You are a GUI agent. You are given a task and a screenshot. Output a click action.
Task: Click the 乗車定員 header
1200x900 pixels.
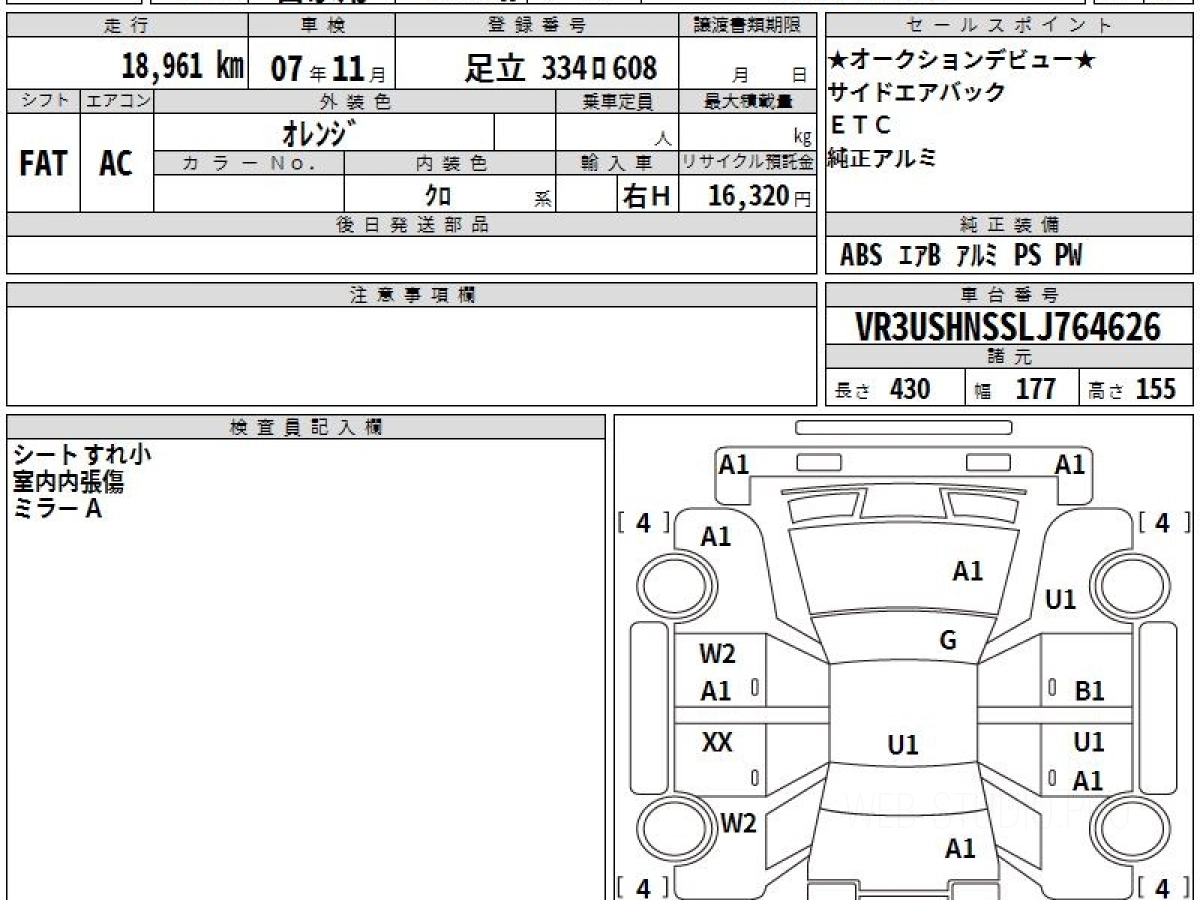click(x=617, y=101)
